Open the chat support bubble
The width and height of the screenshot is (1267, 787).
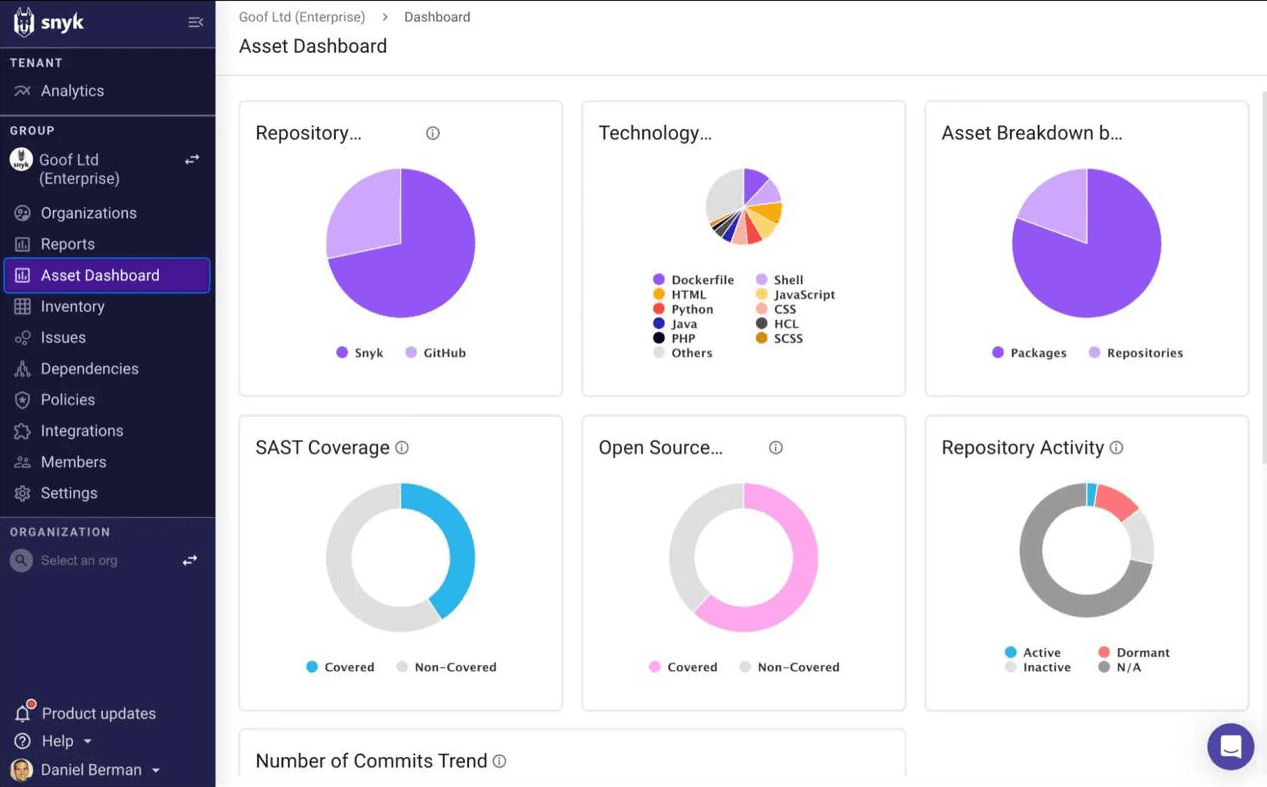tap(1230, 746)
